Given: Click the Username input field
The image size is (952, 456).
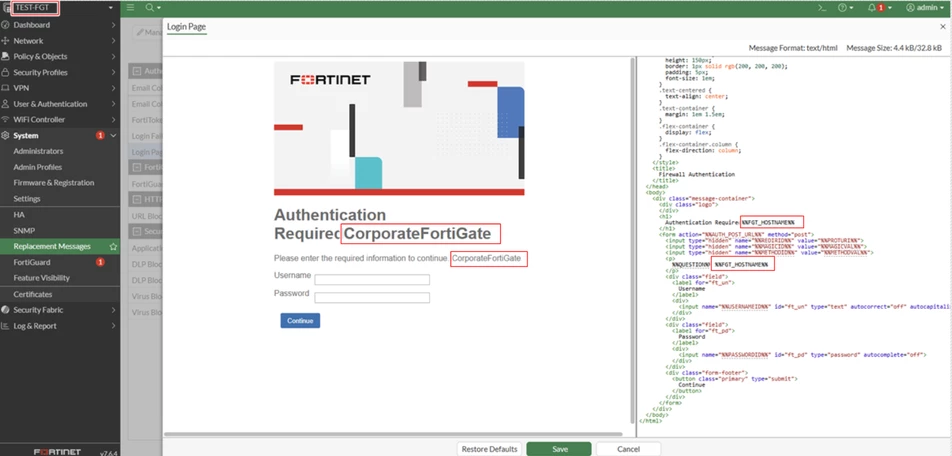Looking at the screenshot, I should [x=372, y=280].
